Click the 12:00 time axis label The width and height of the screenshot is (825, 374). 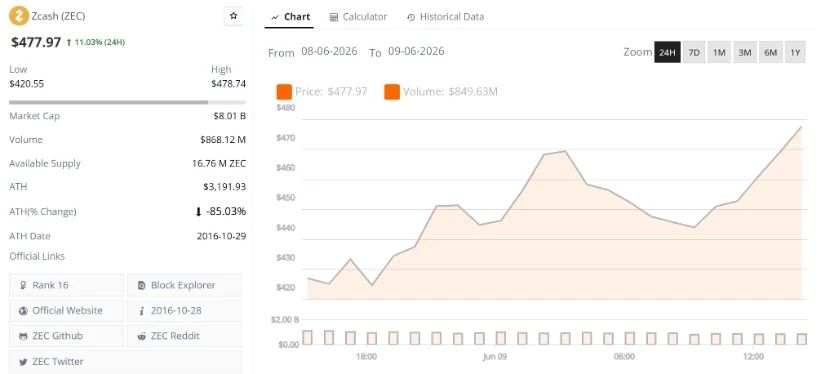[753, 357]
